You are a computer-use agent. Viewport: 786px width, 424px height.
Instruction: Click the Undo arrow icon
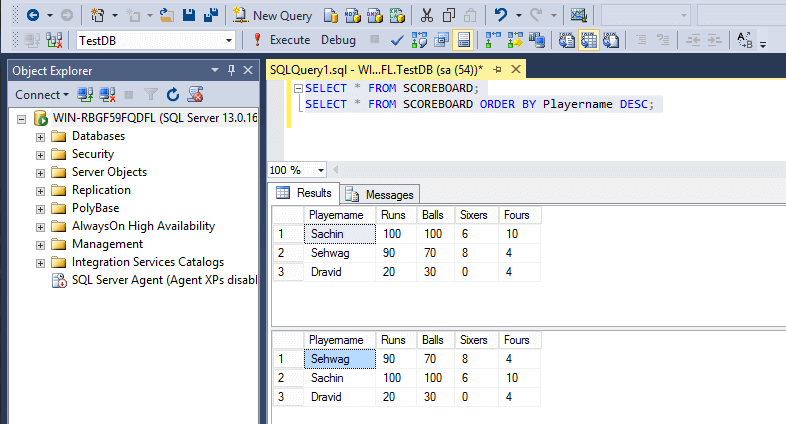pyautogui.click(x=503, y=15)
